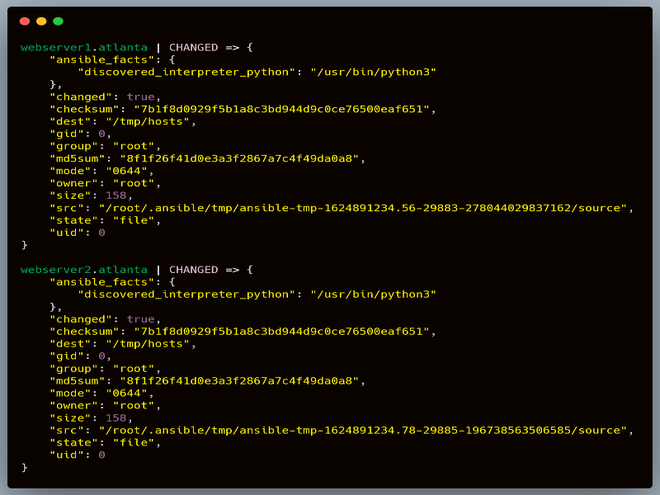
Task: Click "discovered_interpreter_python" key in webserver1 block
Action: pos(186,72)
